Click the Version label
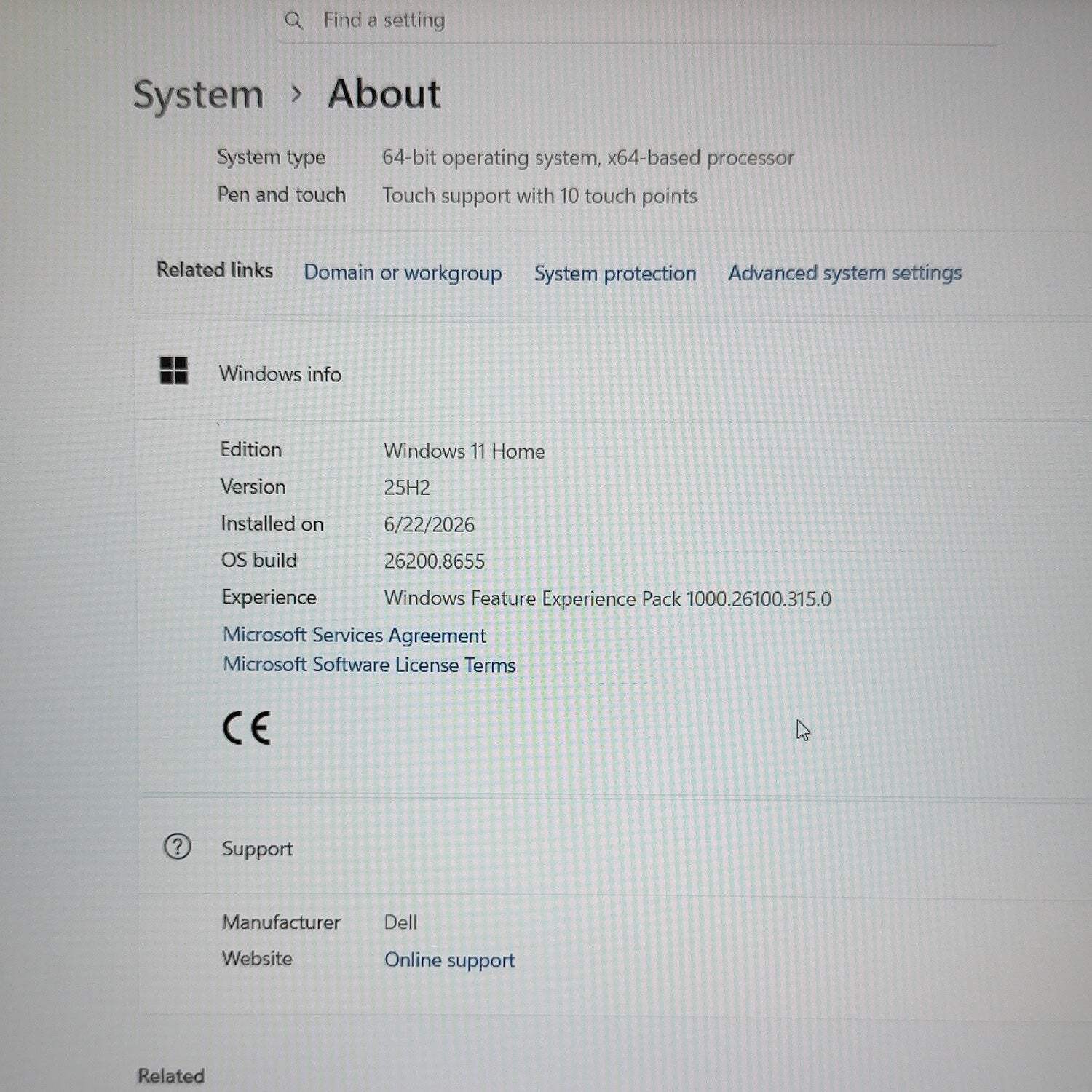 coord(253,487)
